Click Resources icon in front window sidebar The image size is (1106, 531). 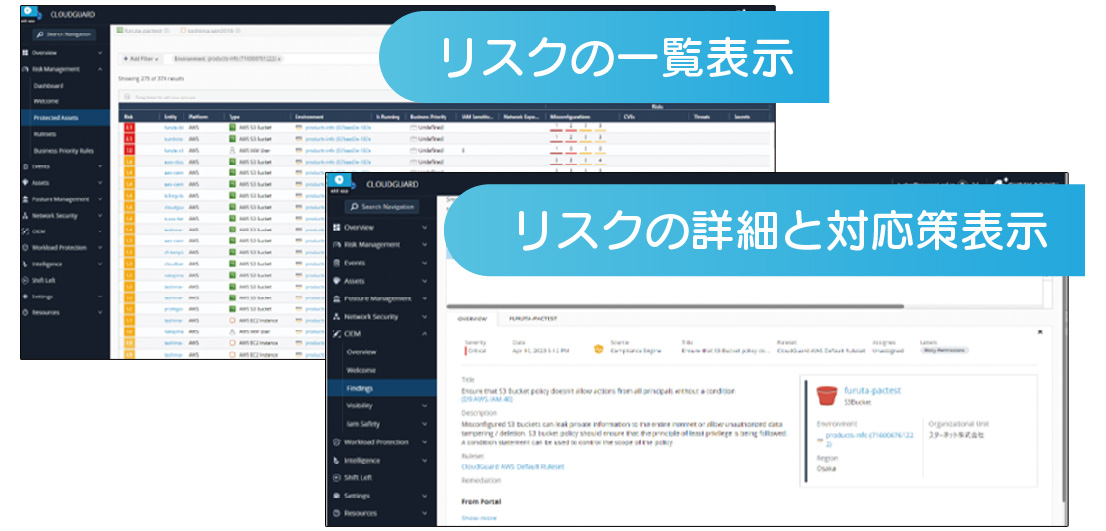337,513
